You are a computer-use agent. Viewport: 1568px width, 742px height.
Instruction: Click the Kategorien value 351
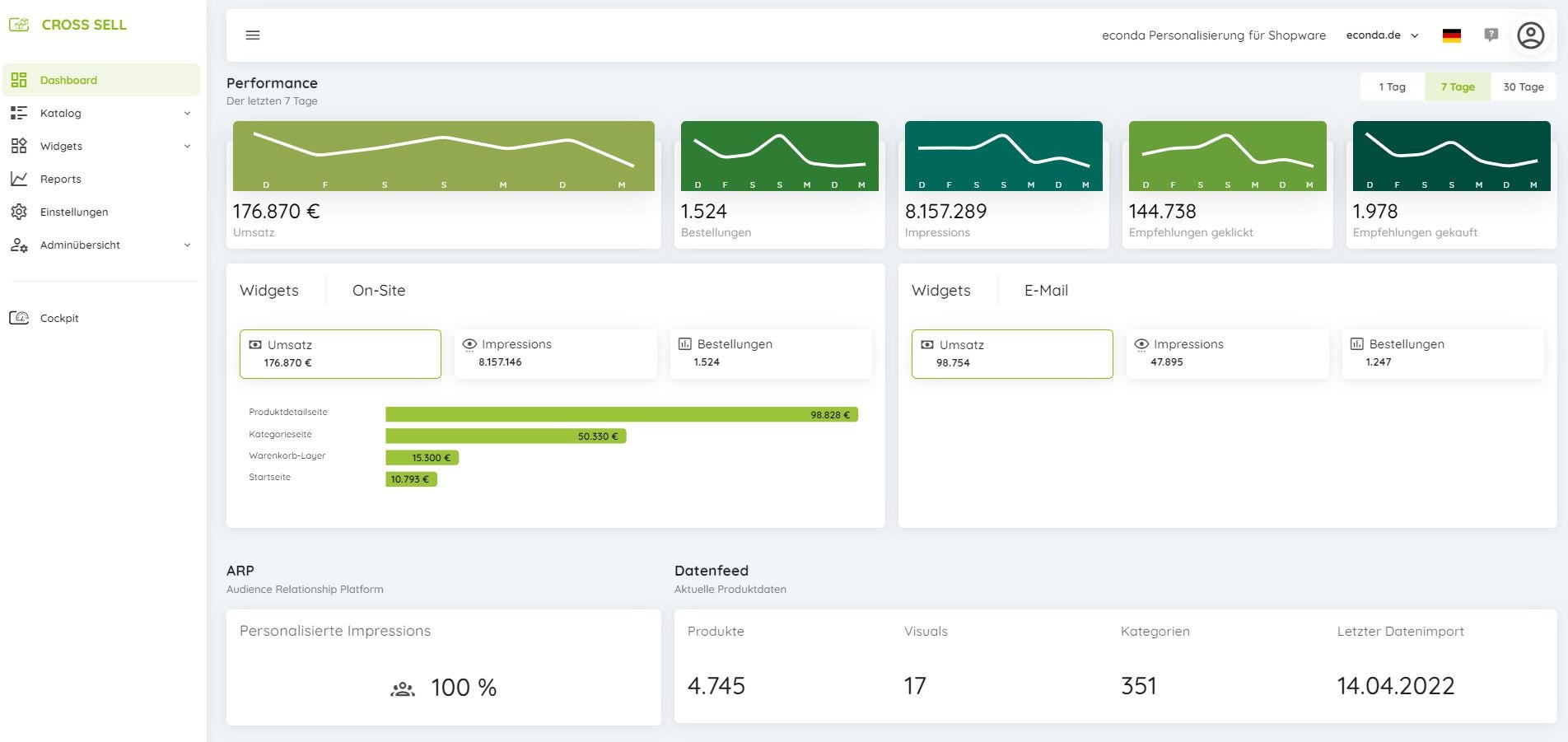[1139, 685]
